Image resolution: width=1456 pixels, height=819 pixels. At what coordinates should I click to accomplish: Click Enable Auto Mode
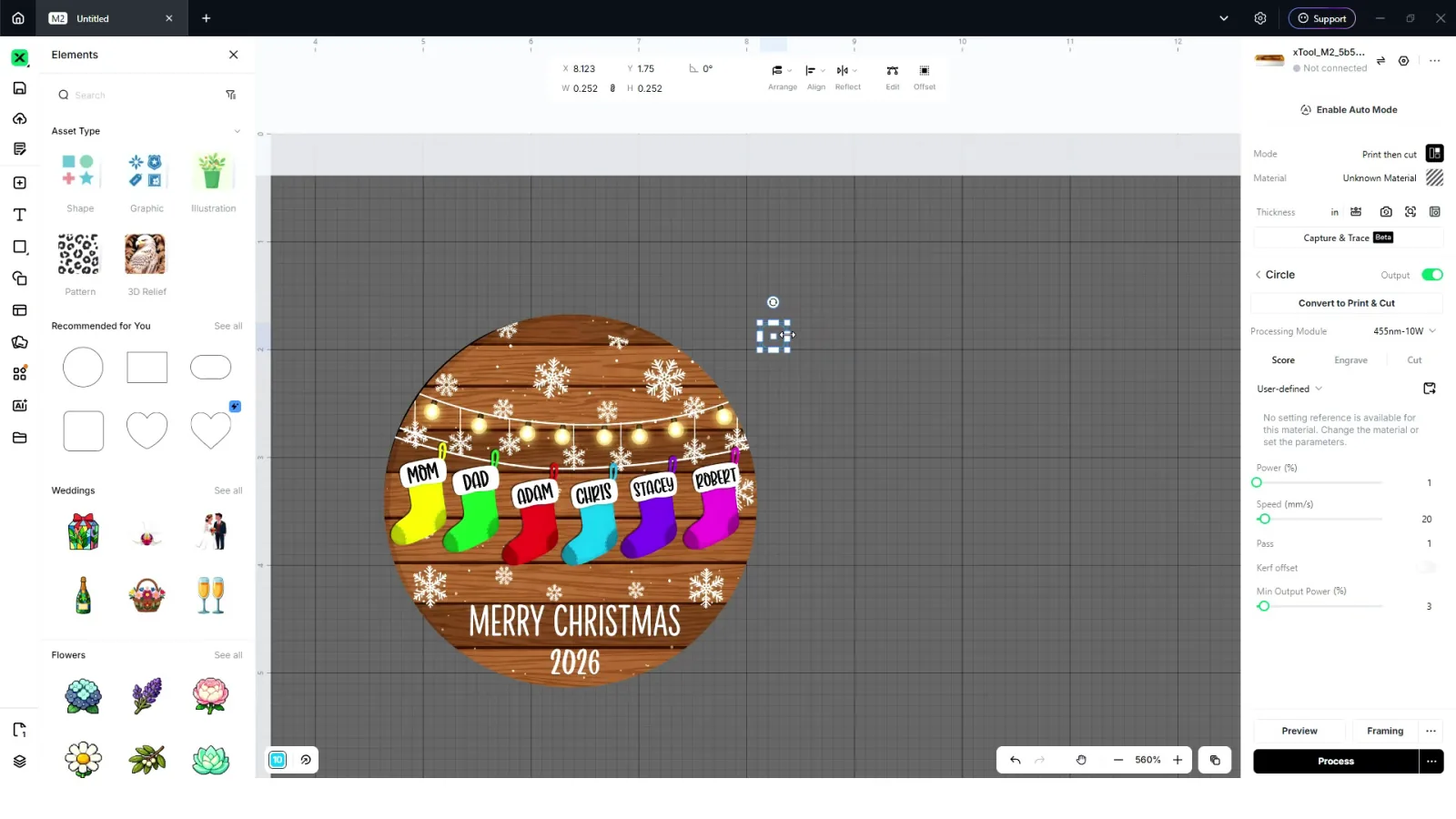click(1349, 110)
